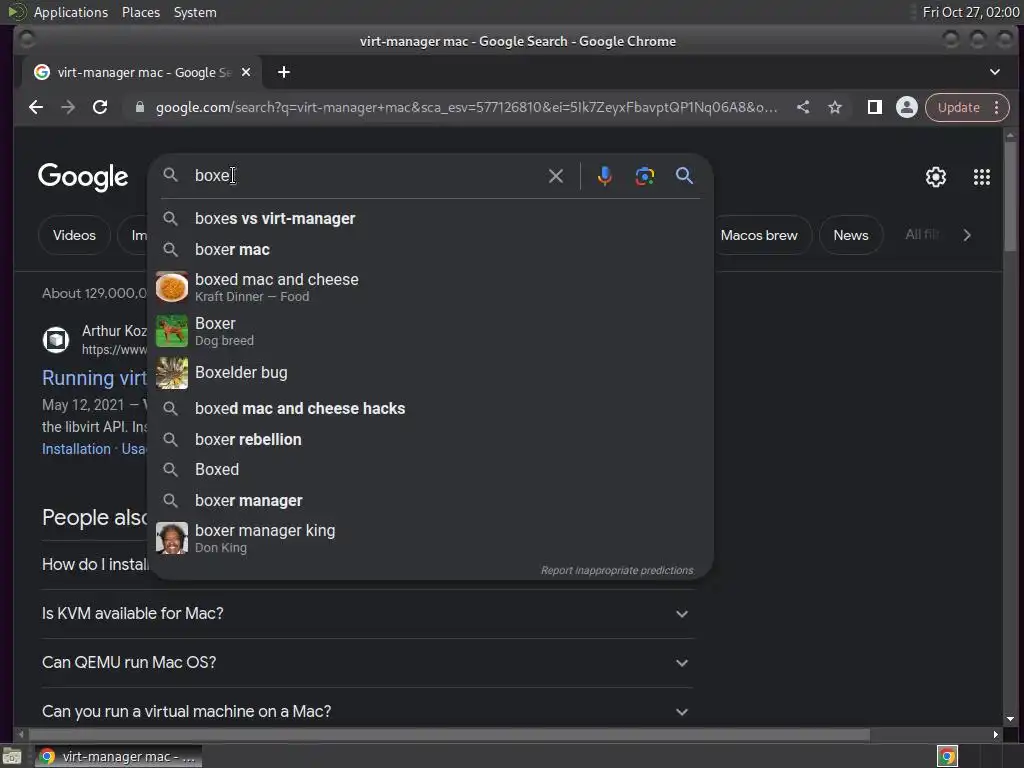Screen dimensions: 1024x768
Task: Expand Can you run a virtual machine
Action: click(367, 712)
